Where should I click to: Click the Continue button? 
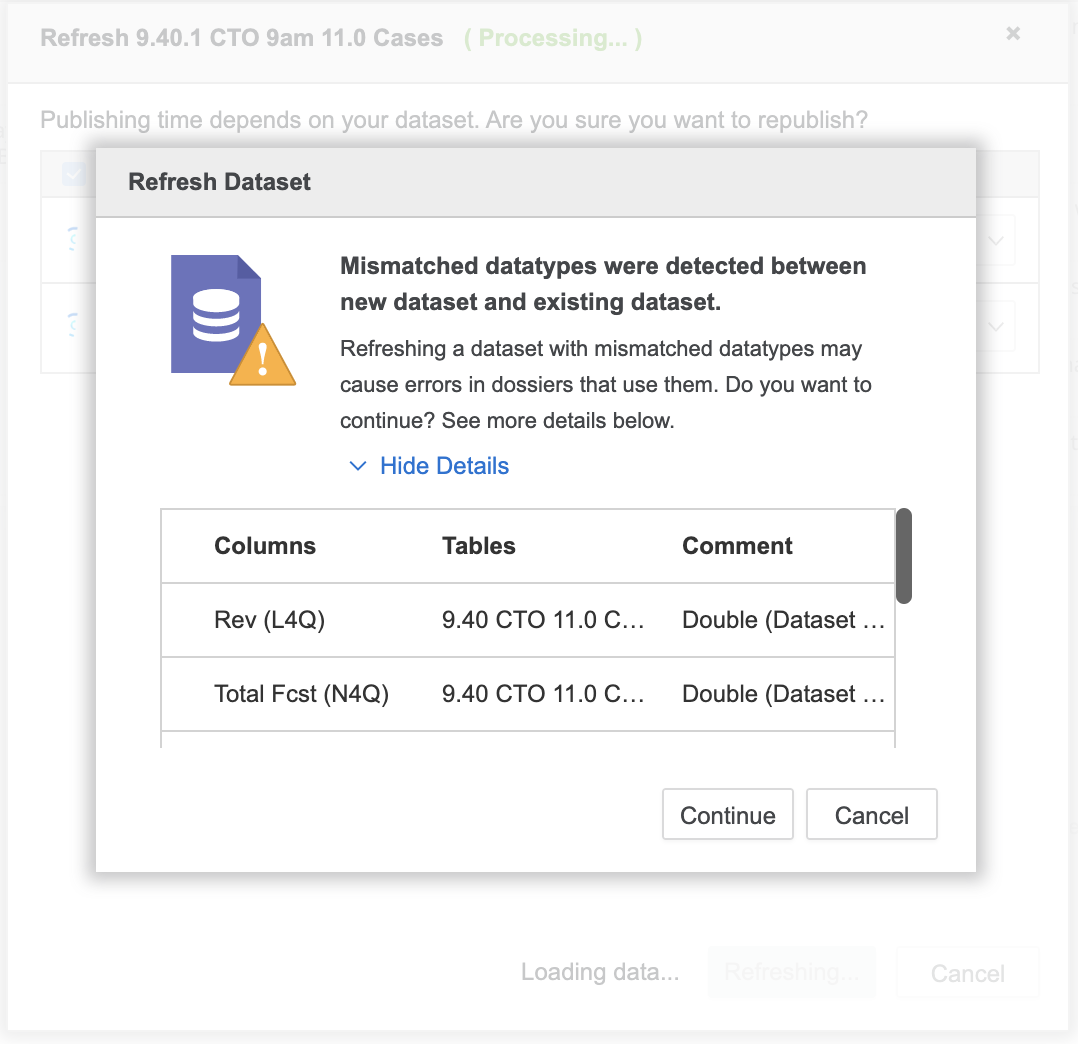[727, 814]
